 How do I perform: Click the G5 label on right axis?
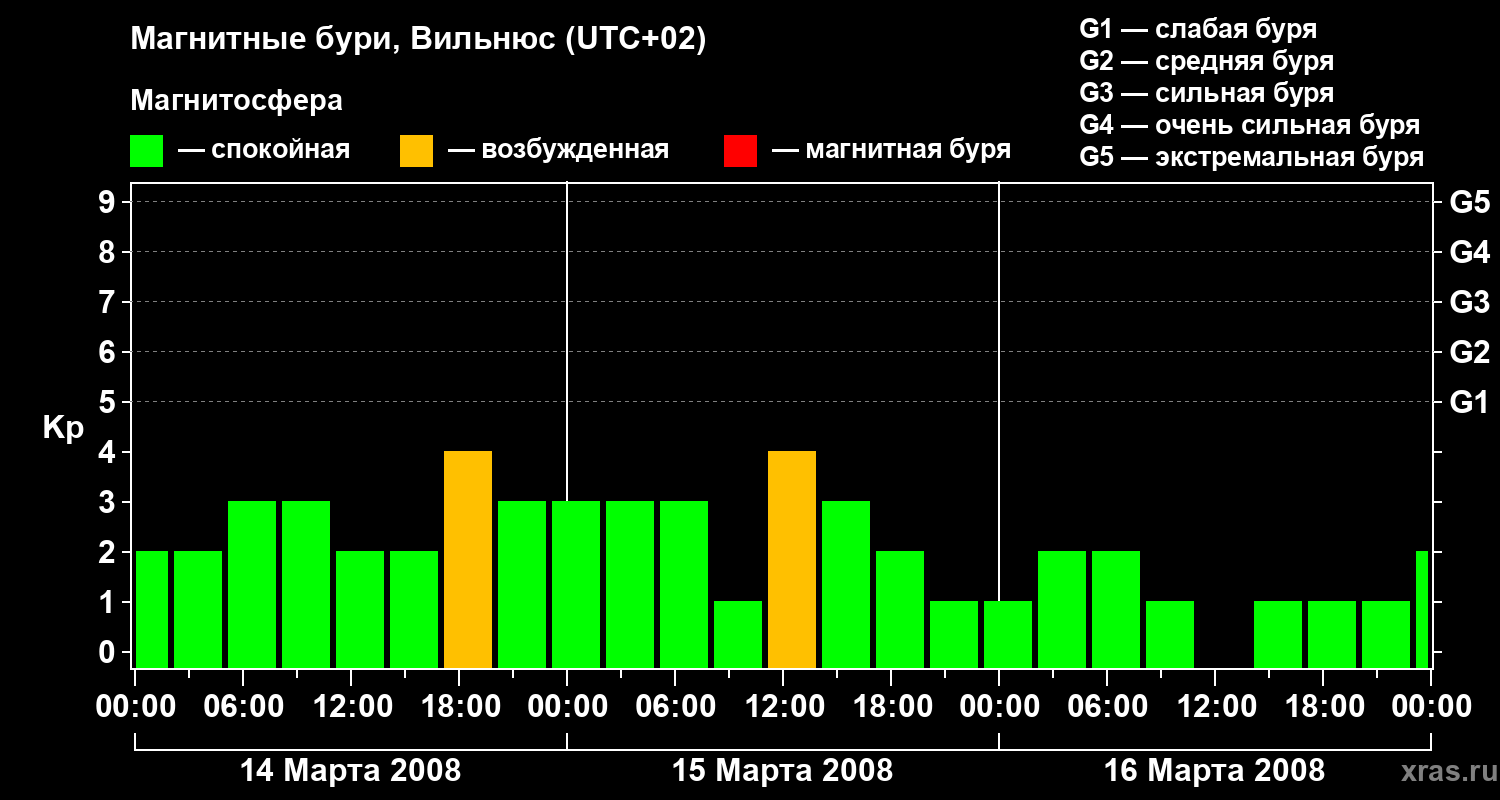1470,202
